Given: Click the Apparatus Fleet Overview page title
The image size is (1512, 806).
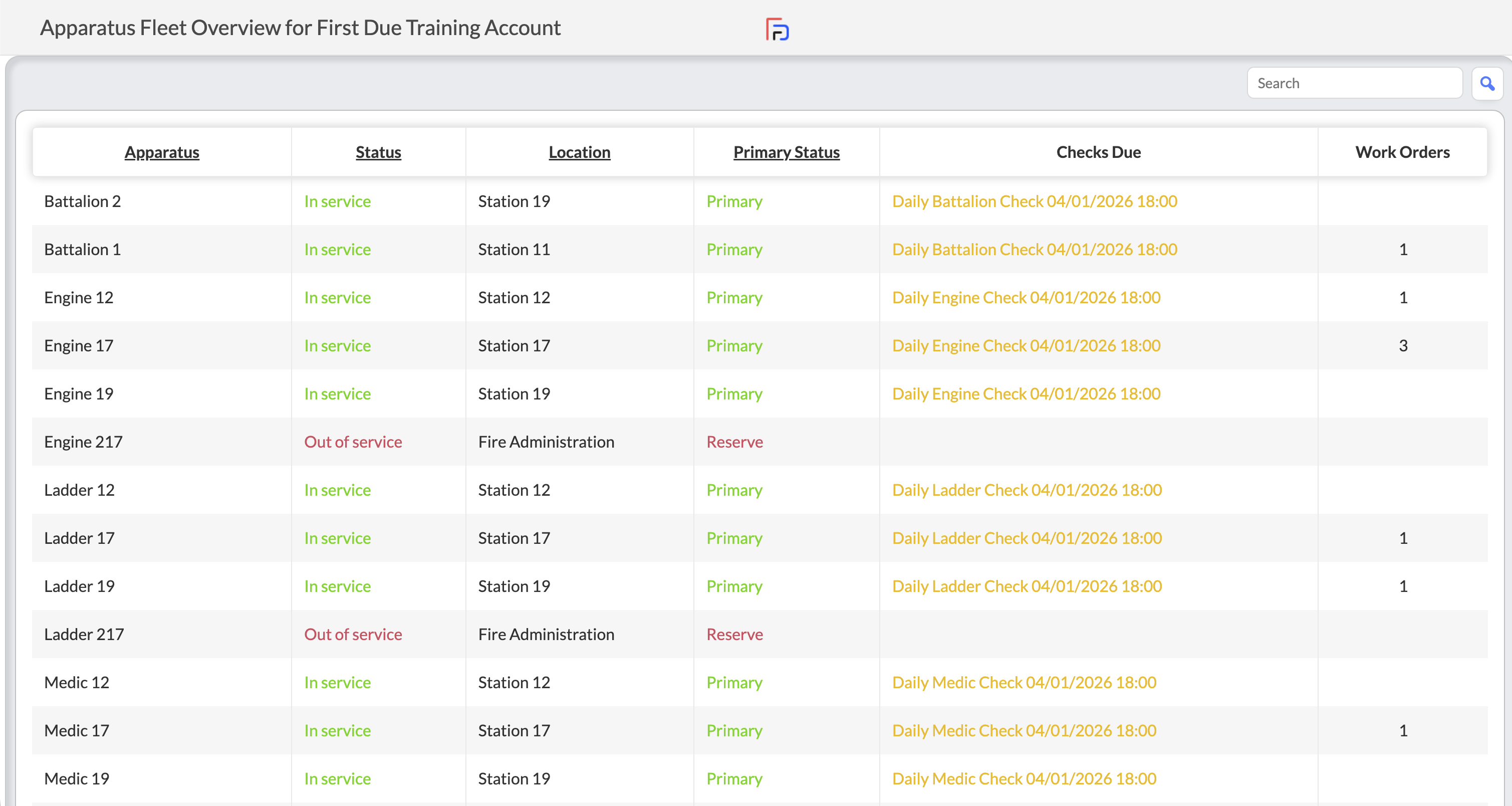Looking at the screenshot, I should coord(300,28).
